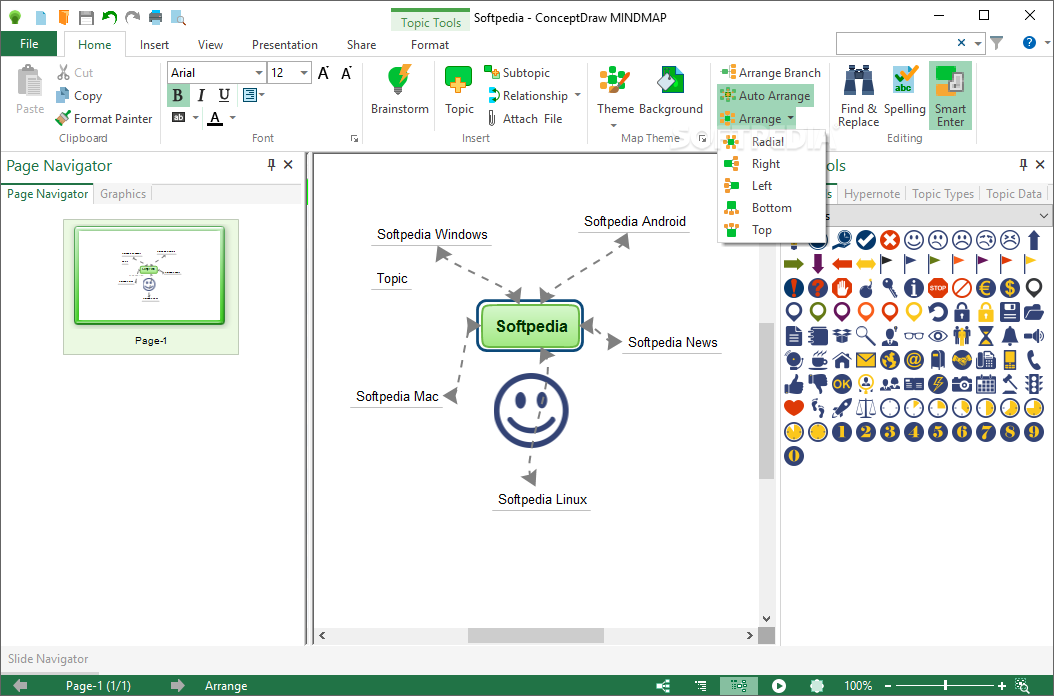Add a Subtopic
1054x696 pixels.
click(x=517, y=73)
